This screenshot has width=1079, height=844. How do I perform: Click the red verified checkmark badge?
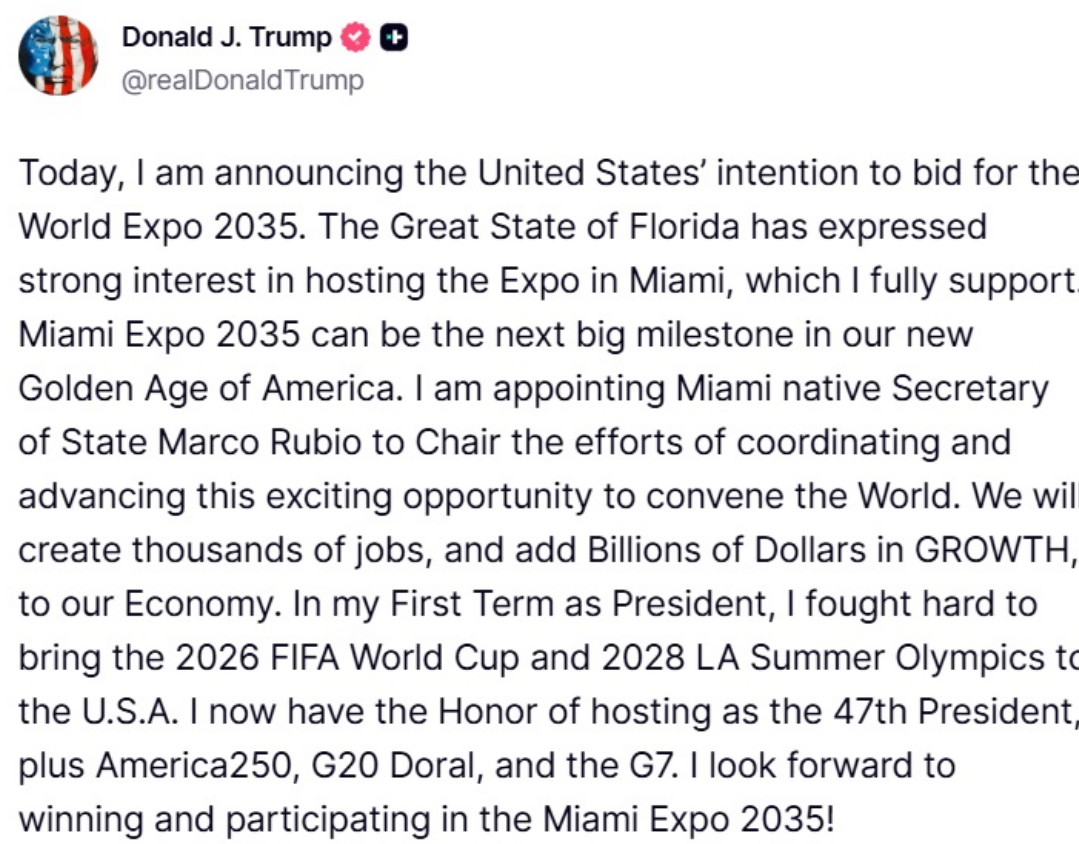click(x=357, y=38)
